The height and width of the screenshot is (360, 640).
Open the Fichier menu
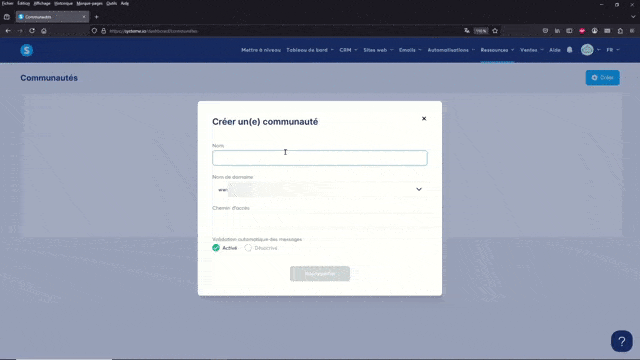(8, 3)
